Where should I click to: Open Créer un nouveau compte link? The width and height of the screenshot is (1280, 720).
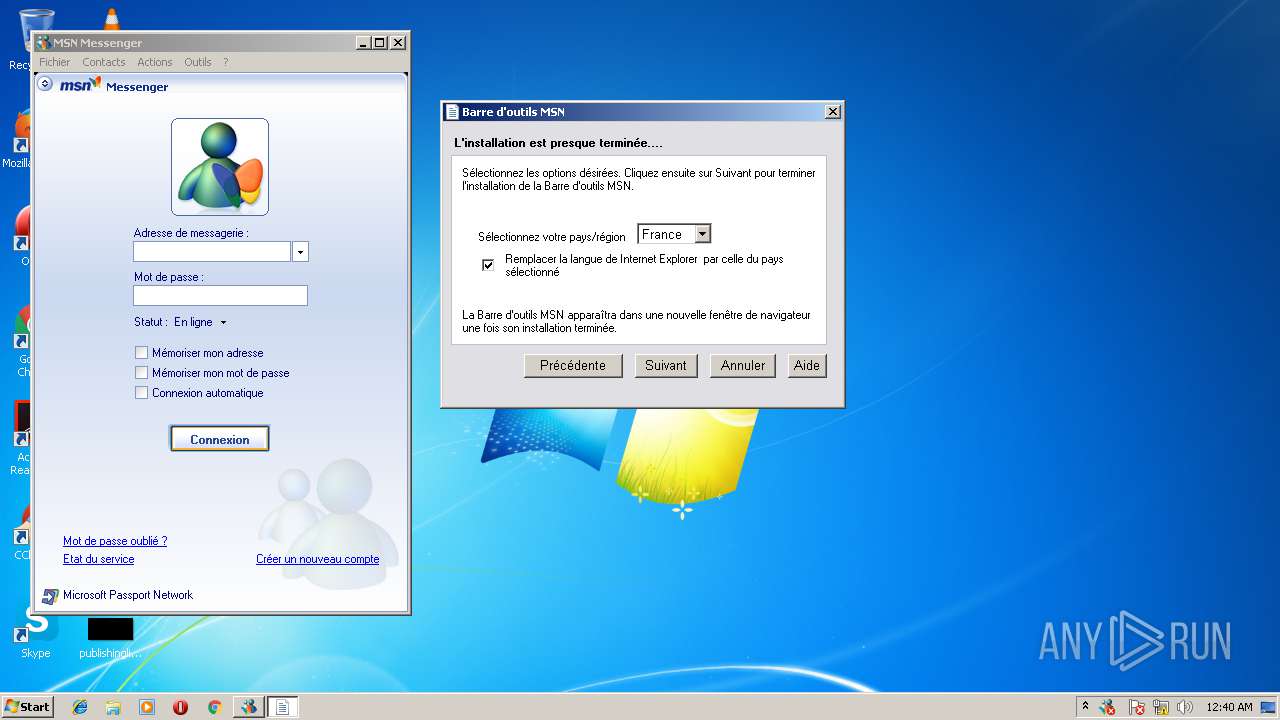[x=318, y=559]
